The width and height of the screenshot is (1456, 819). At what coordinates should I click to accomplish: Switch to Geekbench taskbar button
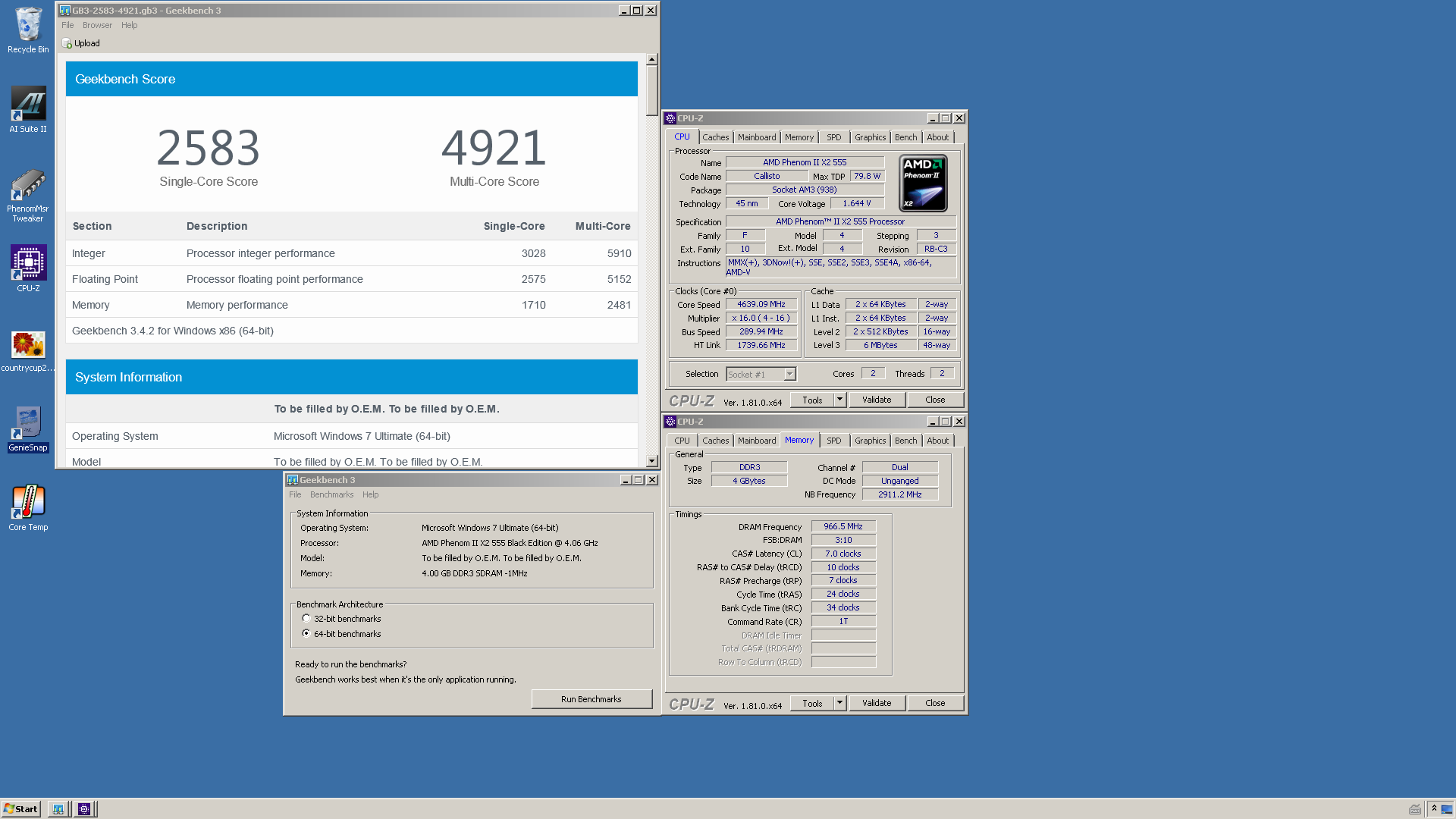coord(58,809)
